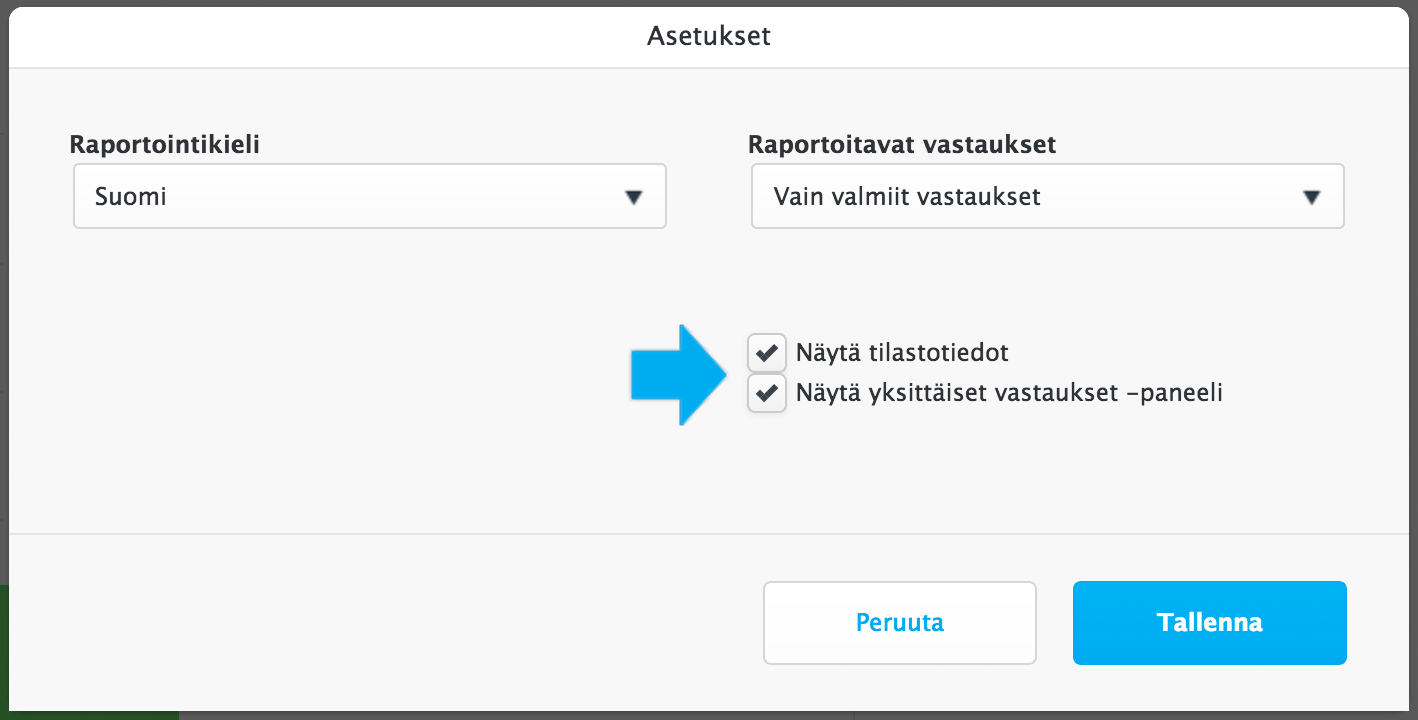Open the 'Vain valmiit vastaukset' selector arrow

[x=1313, y=196]
